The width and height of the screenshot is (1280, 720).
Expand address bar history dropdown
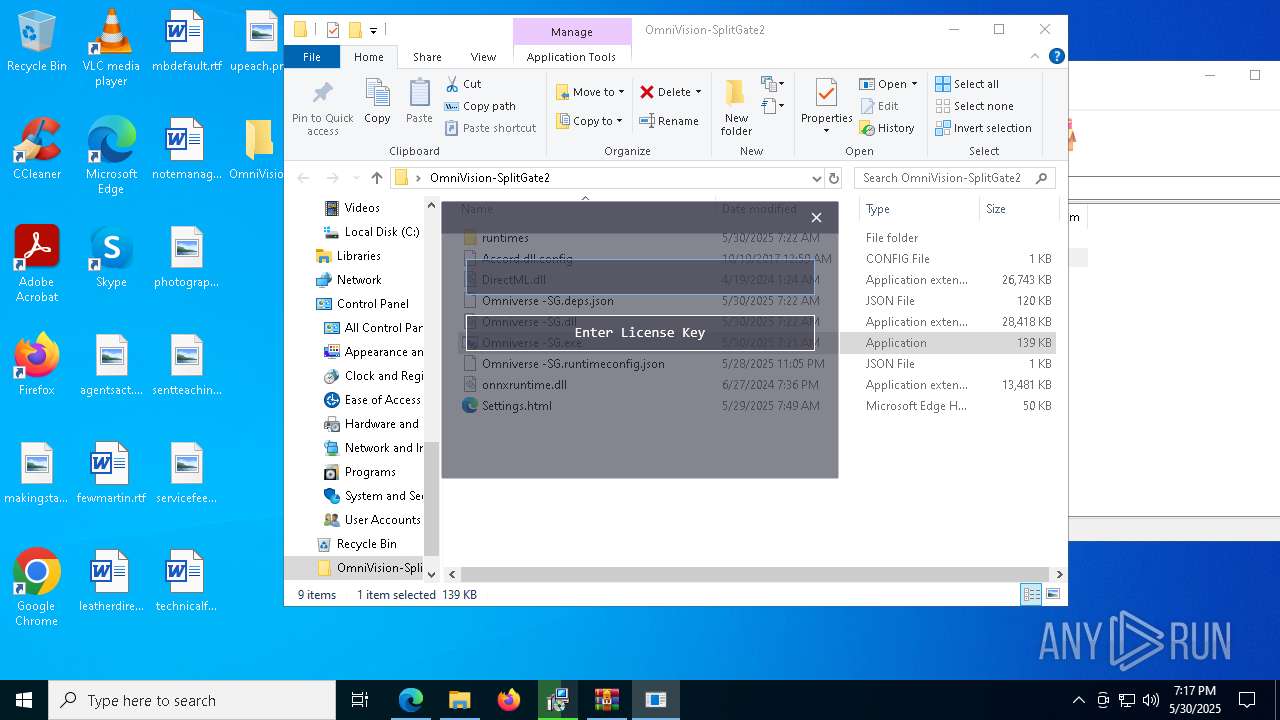[x=817, y=178]
